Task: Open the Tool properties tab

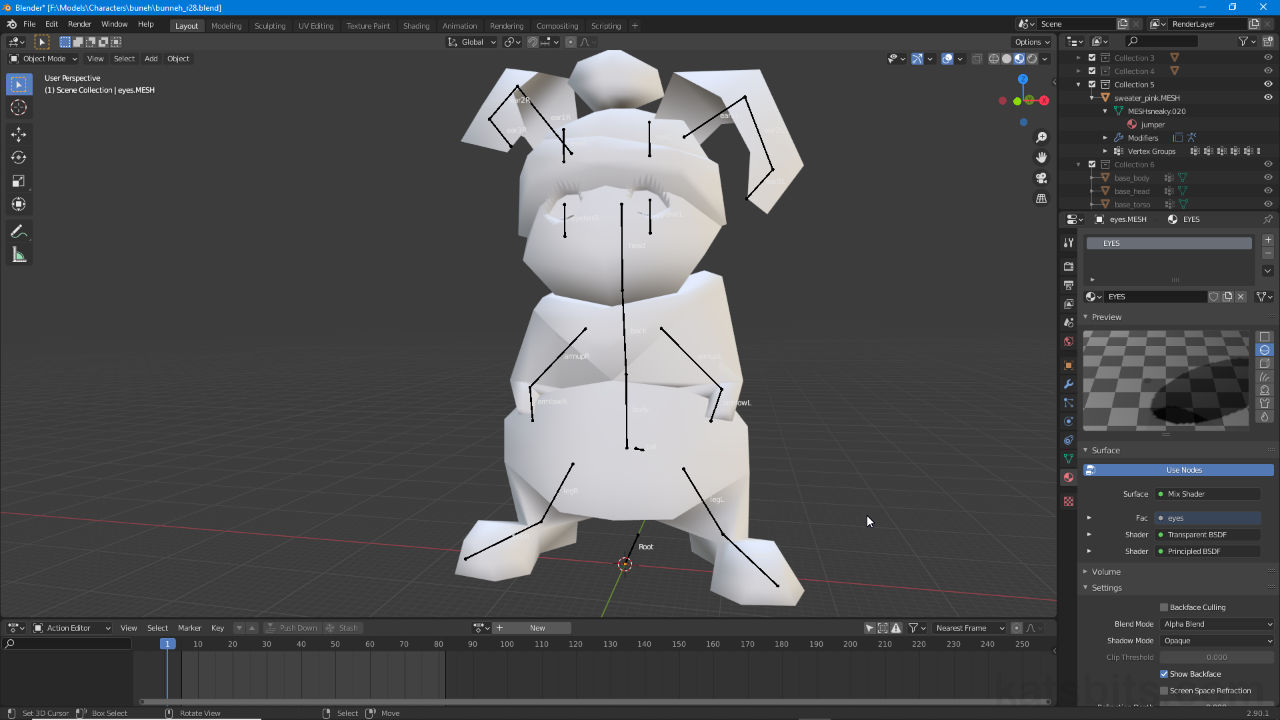Action: [1068, 243]
